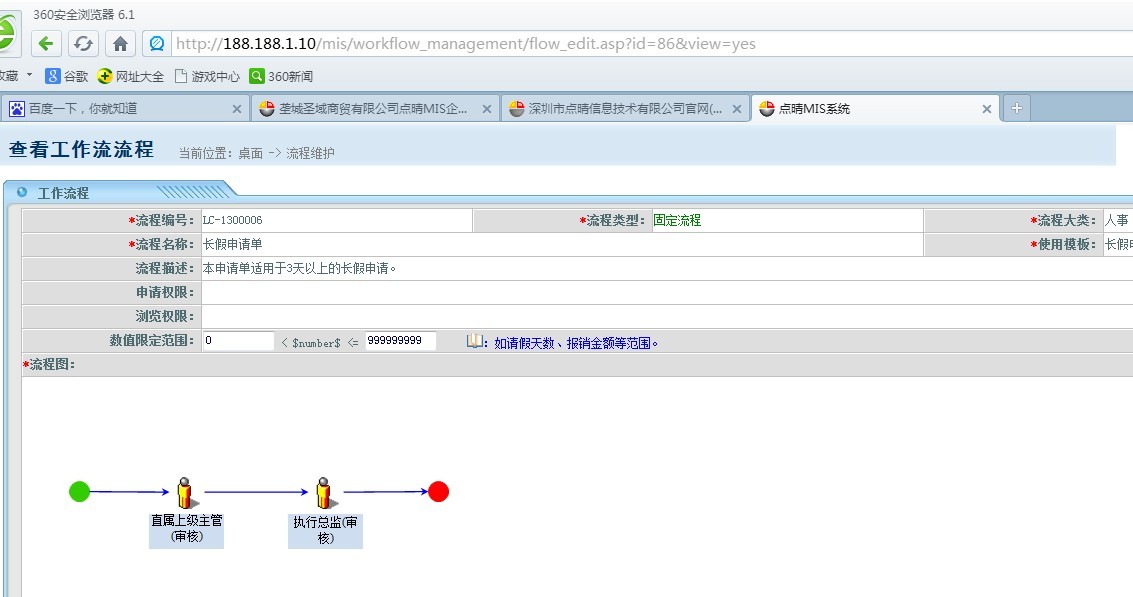Open a new browser tab with plus button
This screenshot has width=1133, height=597.
pyautogui.click(x=1017, y=108)
